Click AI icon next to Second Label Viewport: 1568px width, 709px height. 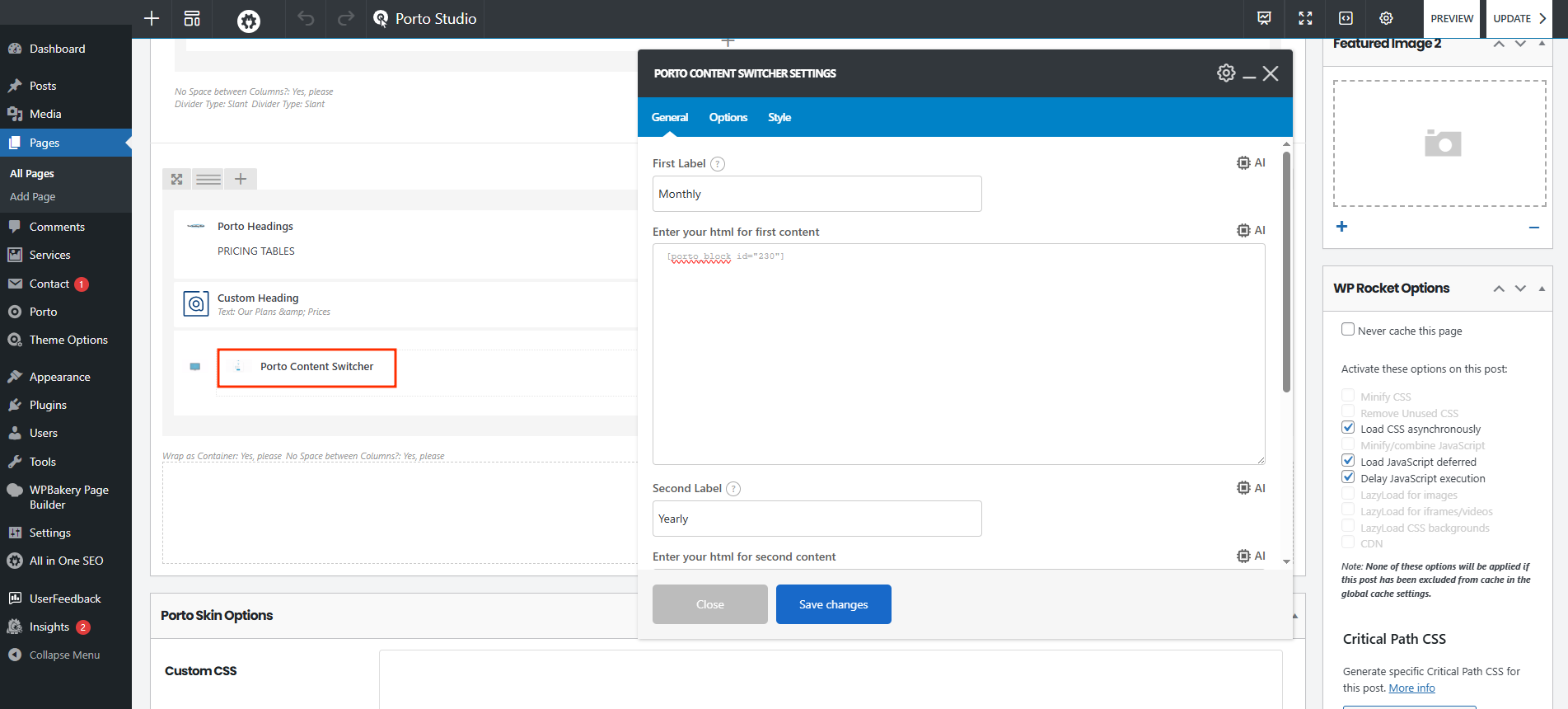[1251, 488]
